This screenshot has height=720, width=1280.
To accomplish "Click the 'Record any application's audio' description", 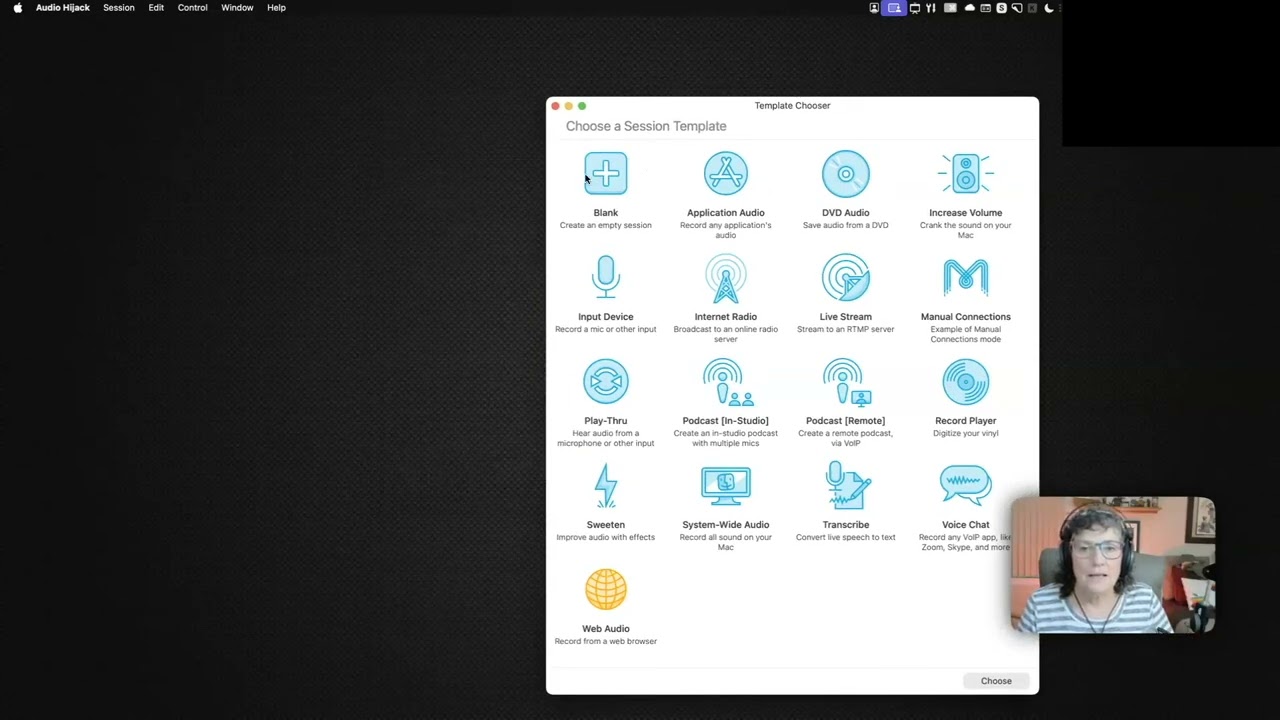I will coord(726,230).
